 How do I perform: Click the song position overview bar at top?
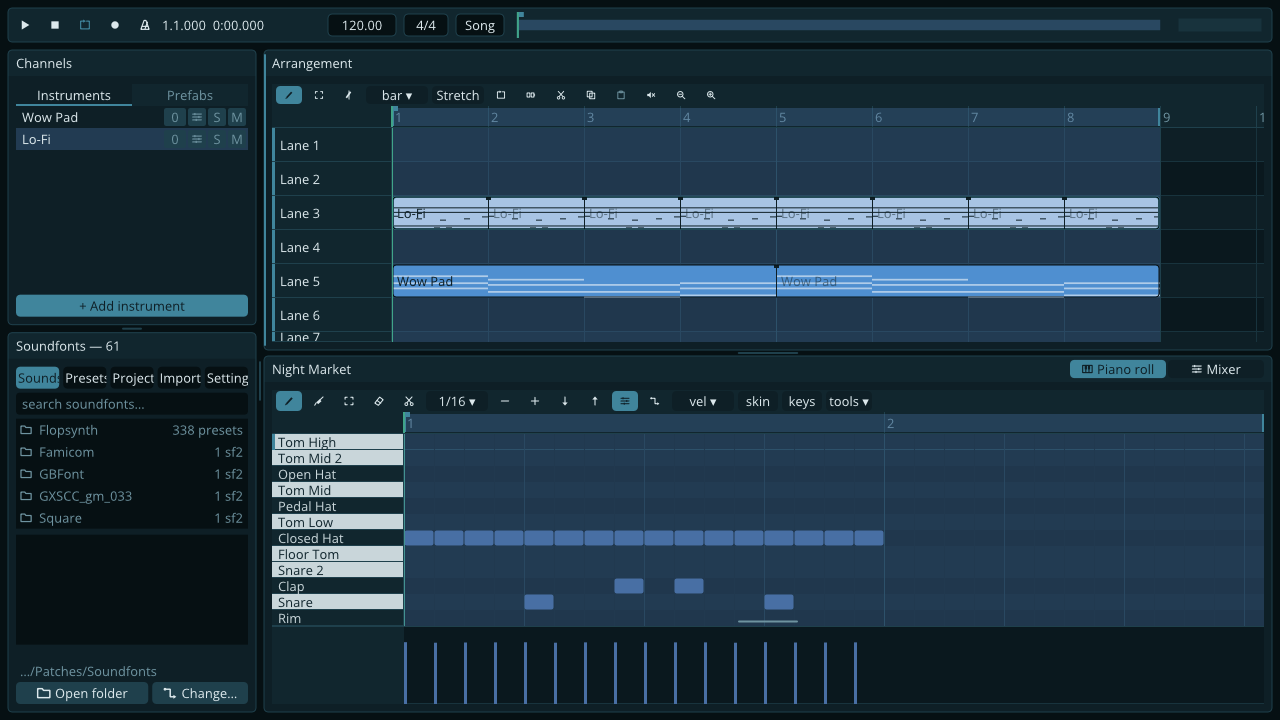[839, 25]
